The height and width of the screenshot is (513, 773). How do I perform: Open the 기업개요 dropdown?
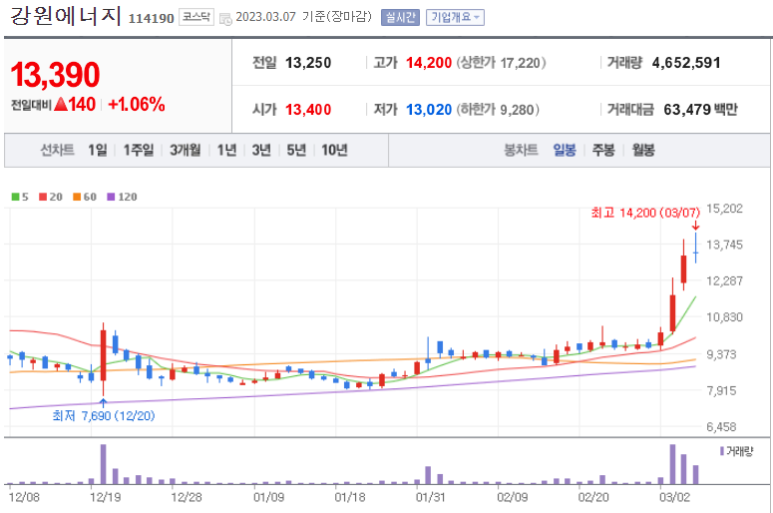click(455, 18)
